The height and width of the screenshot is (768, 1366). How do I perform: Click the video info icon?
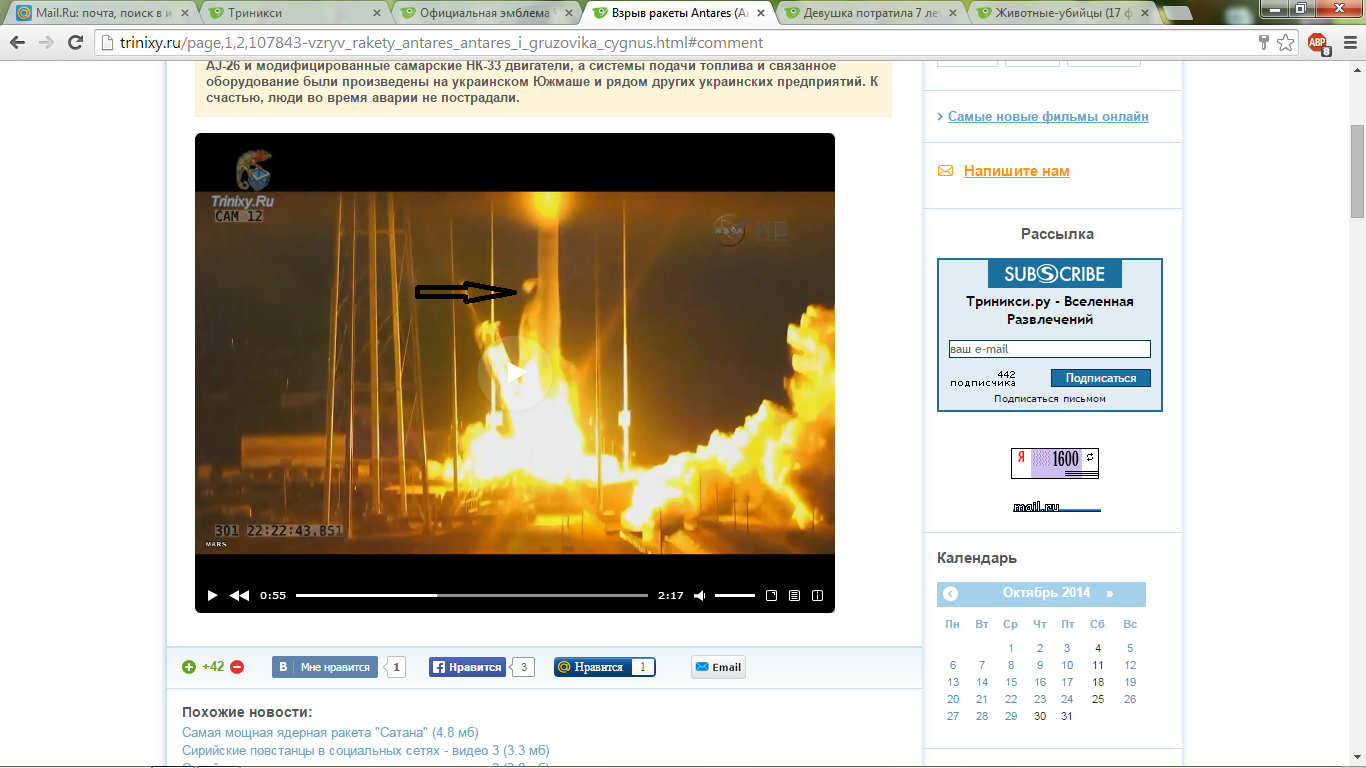[817, 595]
